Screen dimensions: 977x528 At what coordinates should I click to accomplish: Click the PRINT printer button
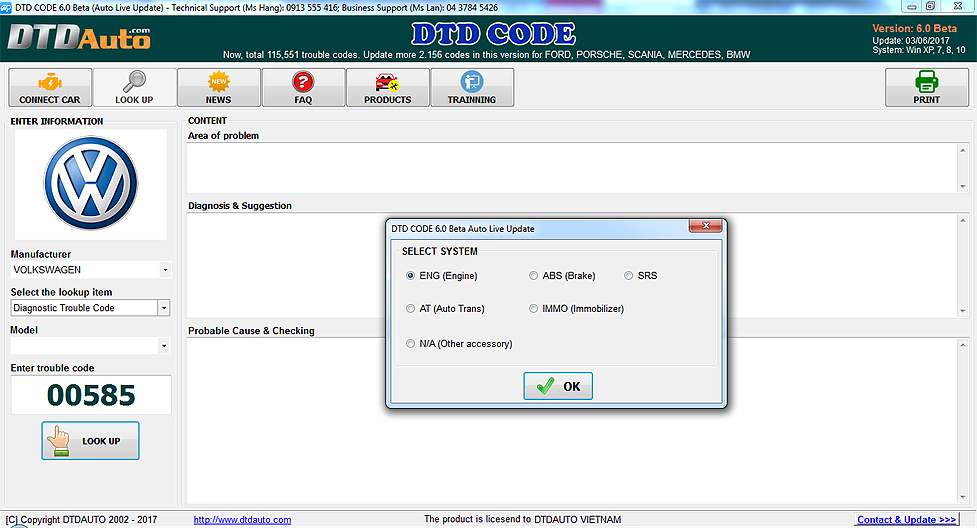tap(927, 87)
